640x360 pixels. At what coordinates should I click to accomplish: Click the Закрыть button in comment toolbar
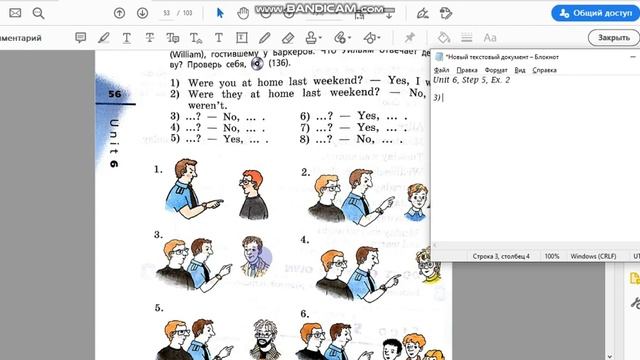point(613,38)
